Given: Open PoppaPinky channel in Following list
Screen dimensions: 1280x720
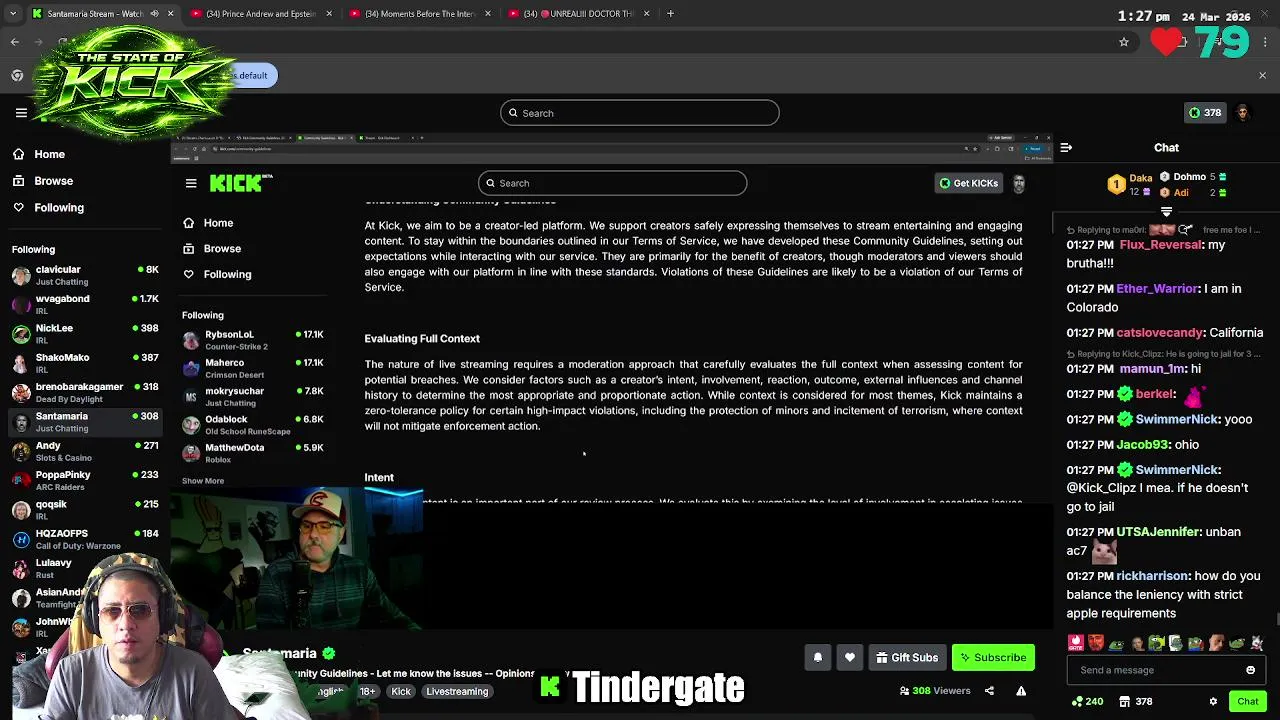Looking at the screenshot, I should click(85, 480).
